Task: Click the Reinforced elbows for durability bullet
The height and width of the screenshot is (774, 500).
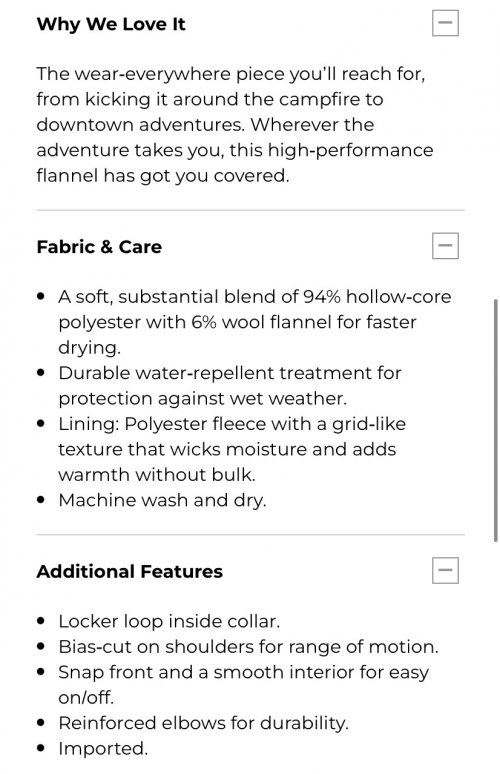Action: (203, 723)
